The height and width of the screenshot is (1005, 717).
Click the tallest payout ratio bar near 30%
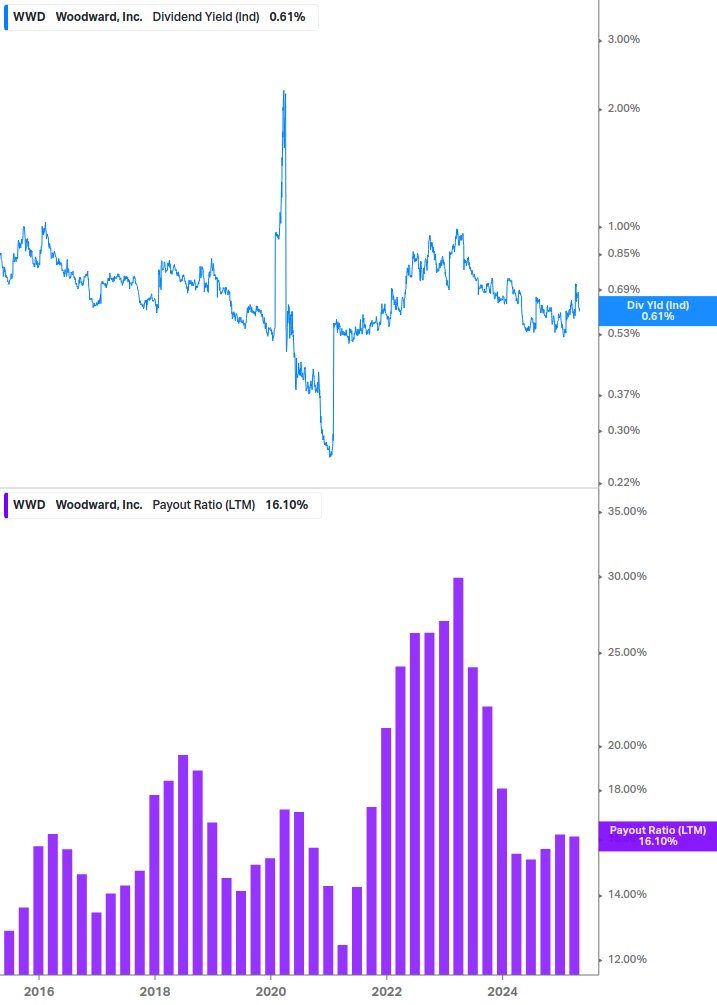pos(458,776)
